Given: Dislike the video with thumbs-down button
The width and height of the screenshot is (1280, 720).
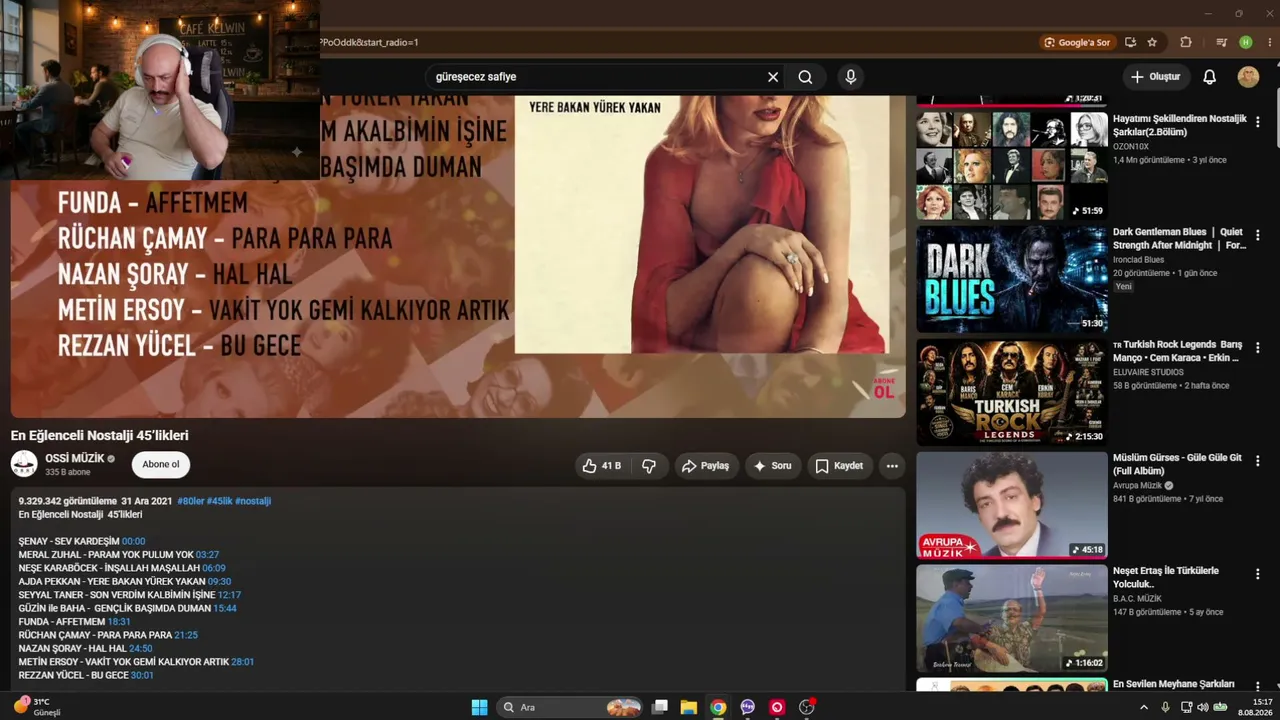Looking at the screenshot, I should (x=649, y=466).
